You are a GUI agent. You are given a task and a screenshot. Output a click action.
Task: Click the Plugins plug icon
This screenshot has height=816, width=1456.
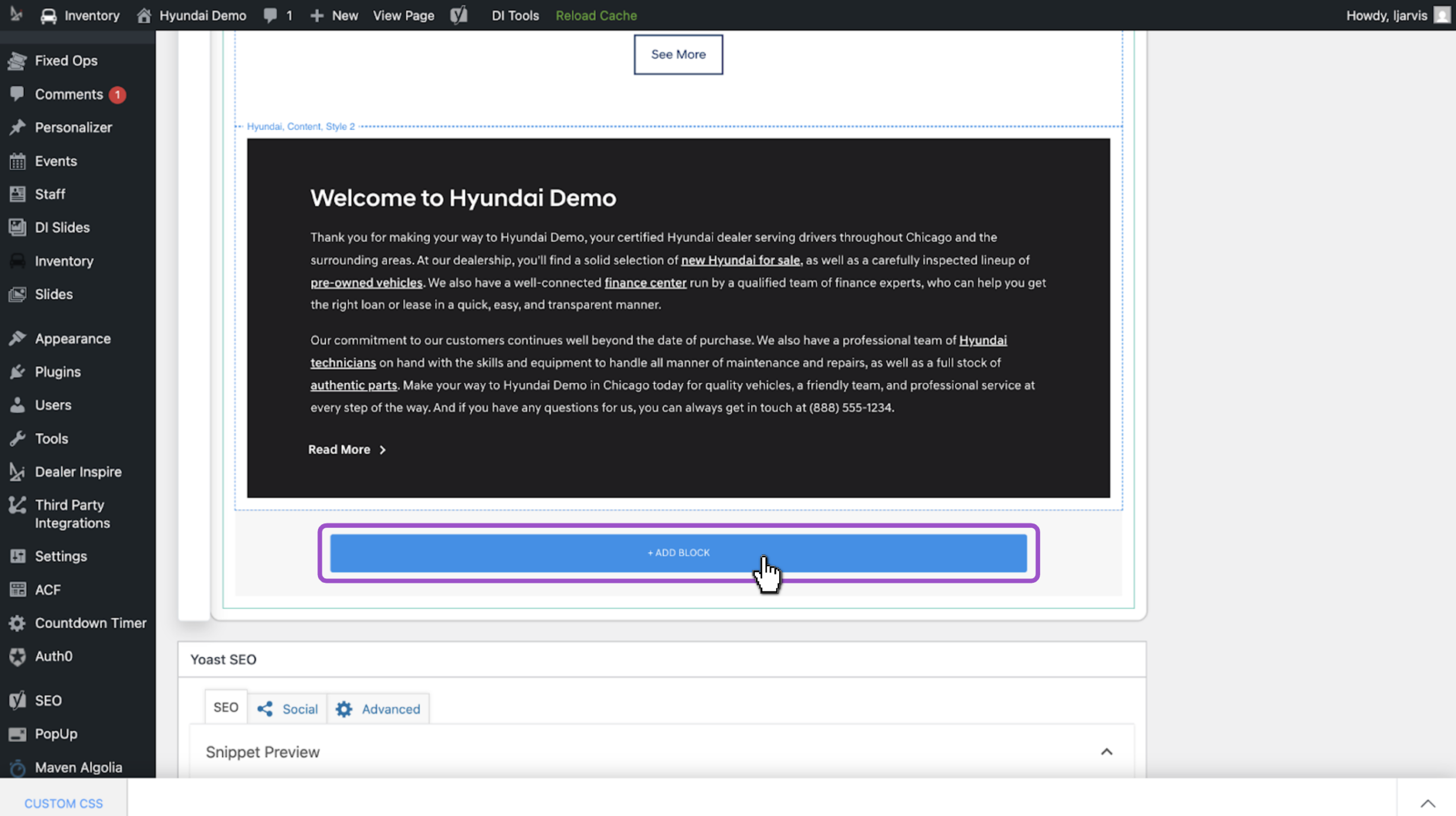pos(17,372)
